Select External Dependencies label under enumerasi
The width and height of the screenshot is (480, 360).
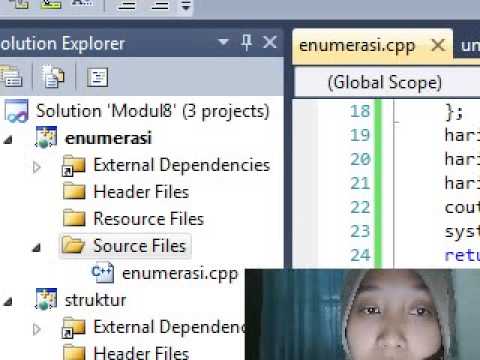coord(182,165)
